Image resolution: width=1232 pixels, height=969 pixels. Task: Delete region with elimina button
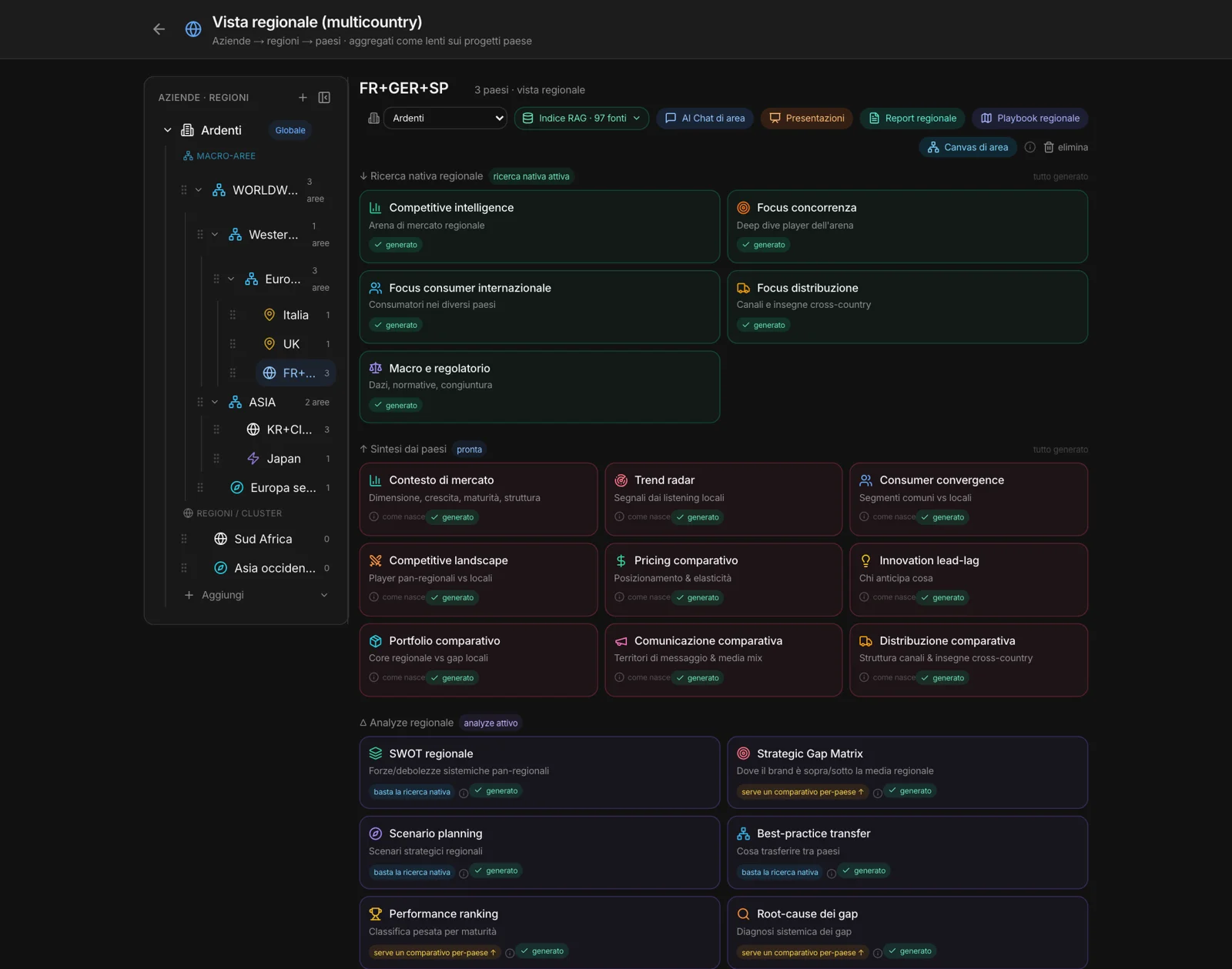(1066, 147)
